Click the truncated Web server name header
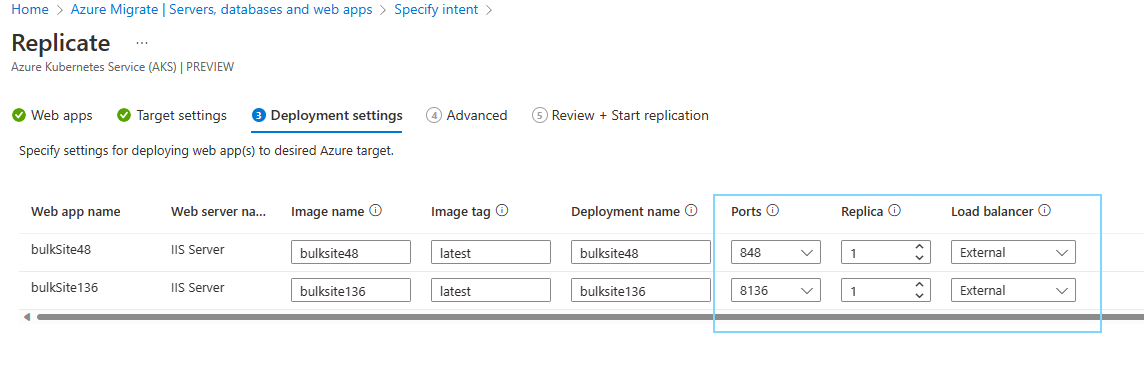The height and width of the screenshot is (389, 1144). point(219,212)
